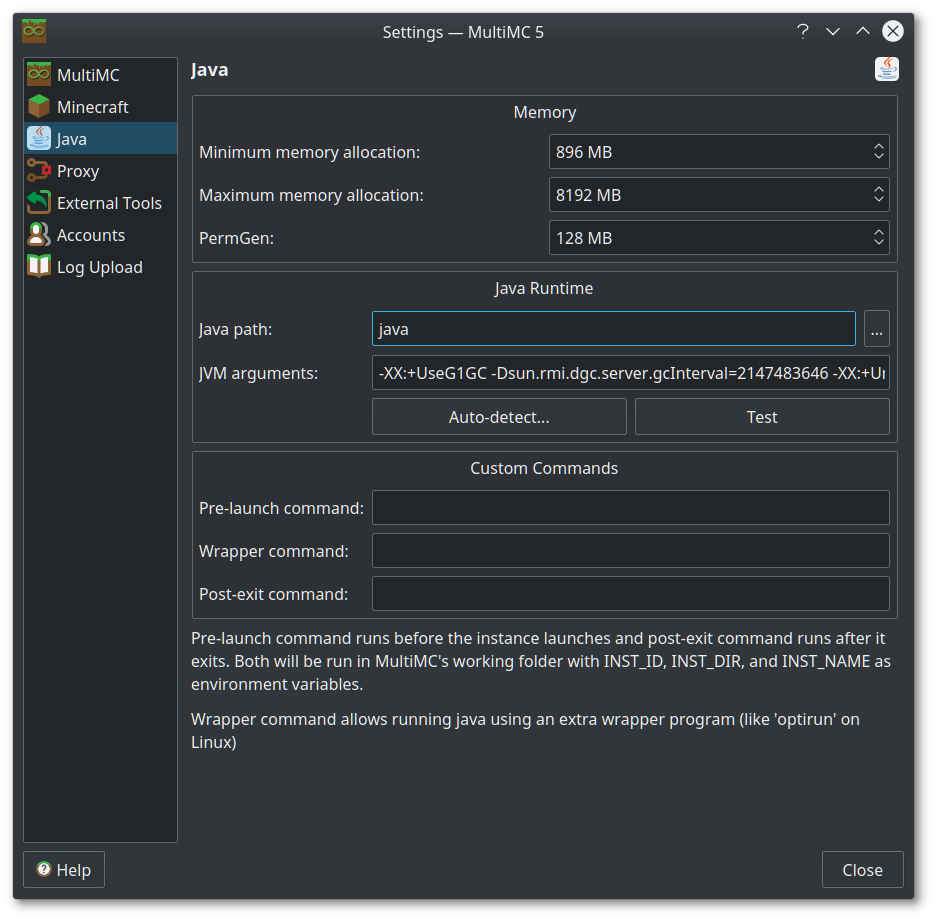Click the Java logo in the page header
The height and width of the screenshot is (921, 936).
(x=886, y=69)
